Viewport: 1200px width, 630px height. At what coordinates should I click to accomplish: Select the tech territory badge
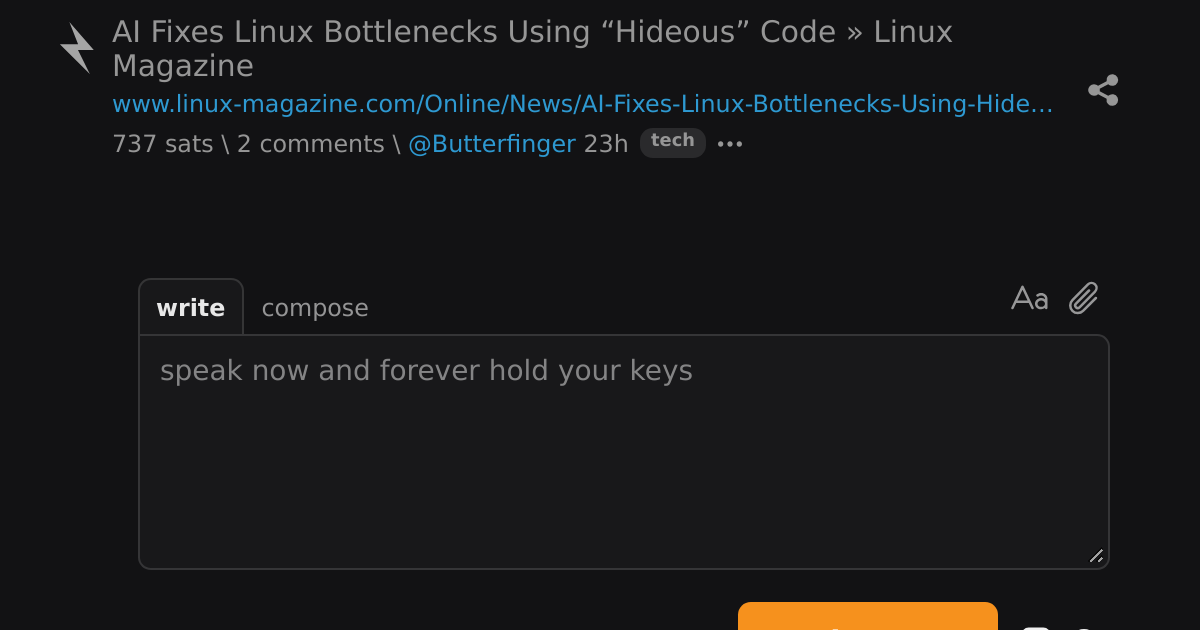click(673, 142)
